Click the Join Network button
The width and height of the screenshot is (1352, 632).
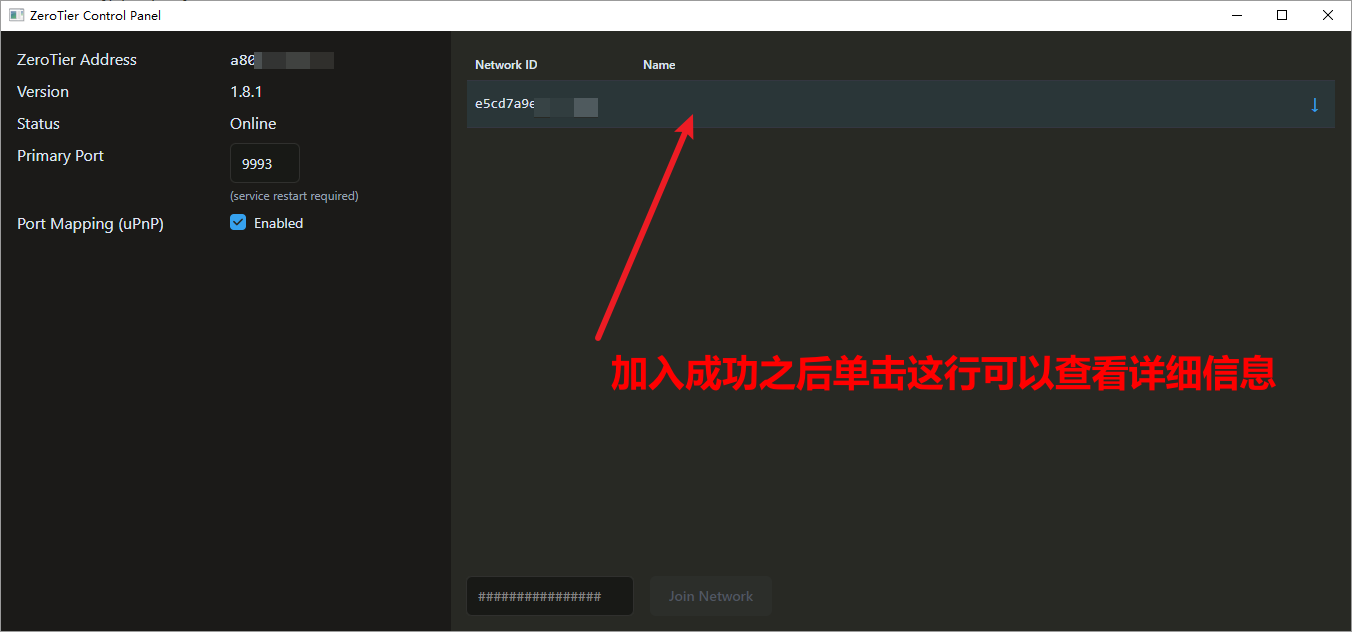click(711, 596)
